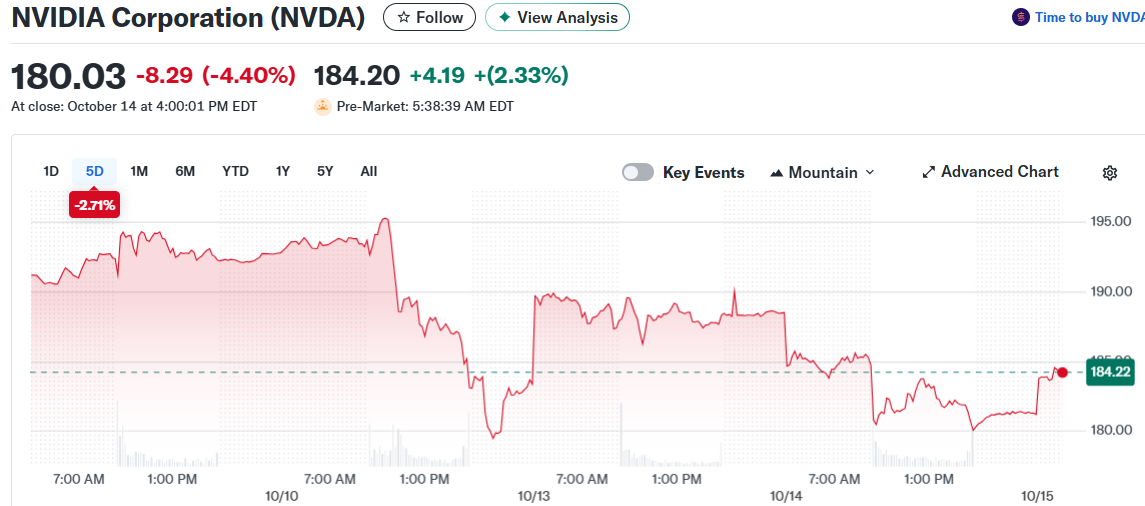1145x506 pixels.
Task: Toggle the Key Events switch
Action: [637, 172]
